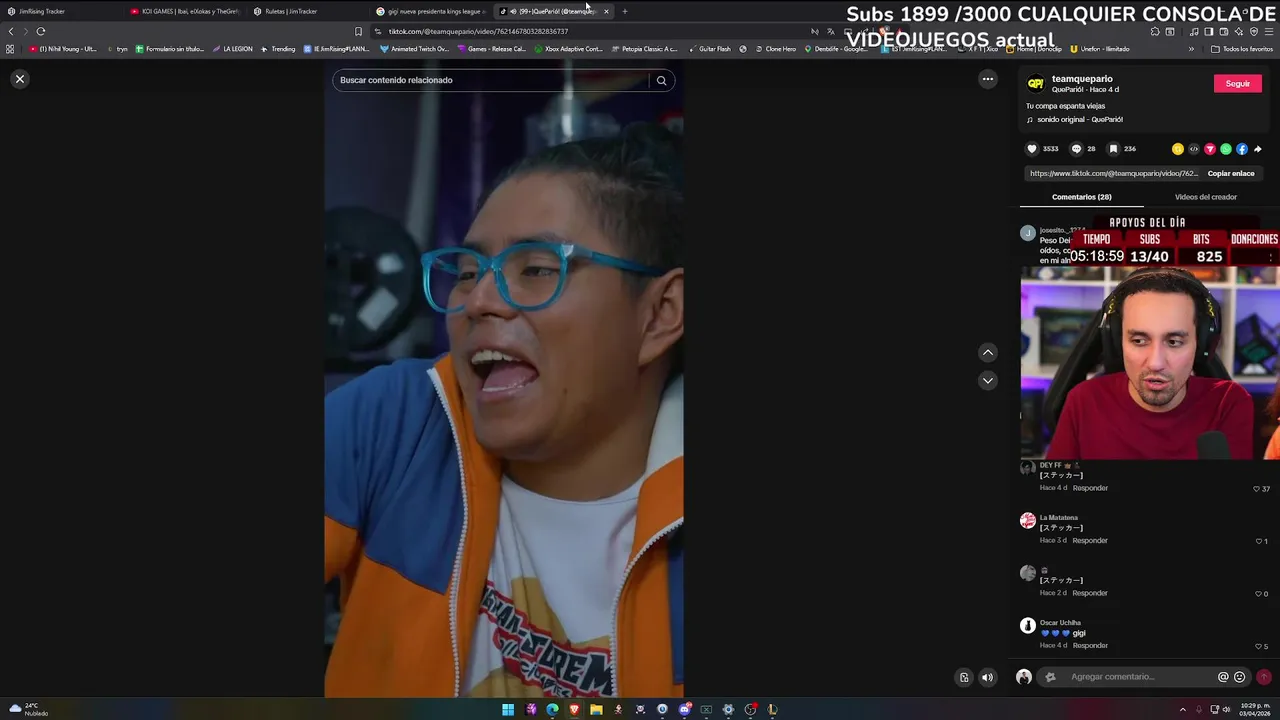
Task: Like the video with the heart icon
Action: 1032,149
